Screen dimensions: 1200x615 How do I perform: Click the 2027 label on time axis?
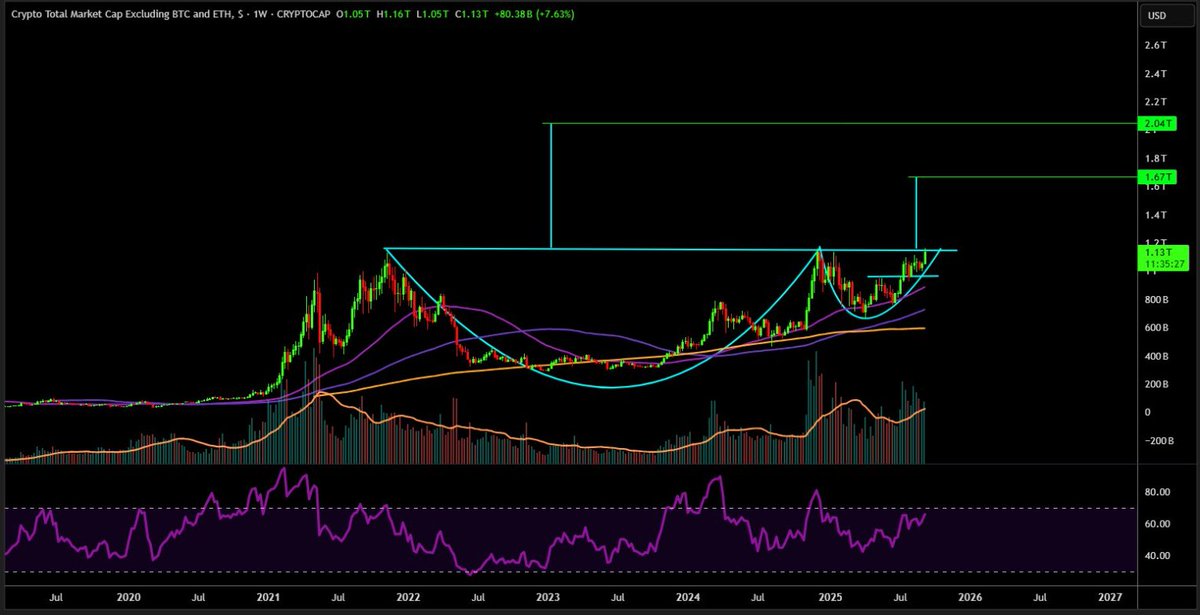(x=1109, y=596)
